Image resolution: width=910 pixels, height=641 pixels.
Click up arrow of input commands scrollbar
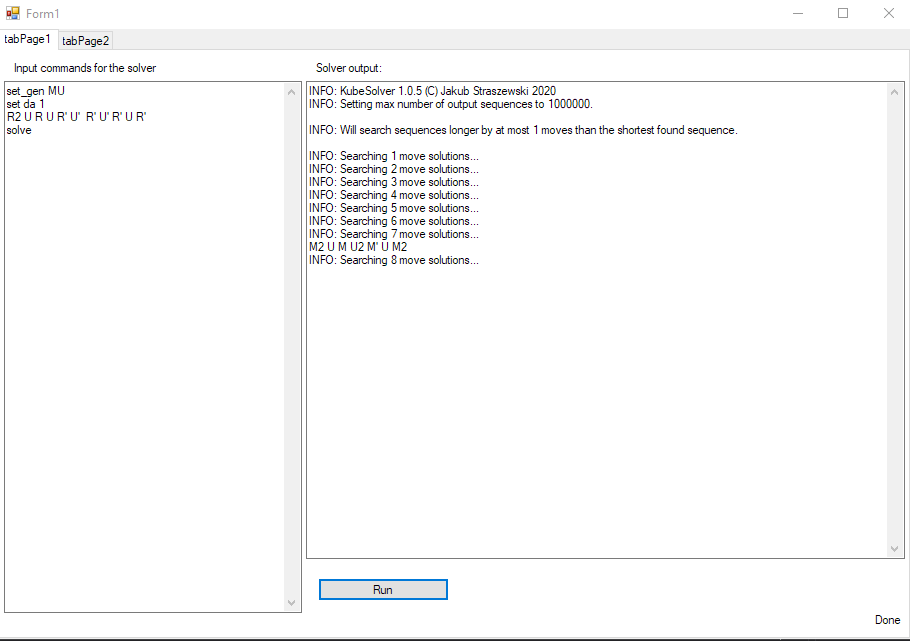point(292,92)
